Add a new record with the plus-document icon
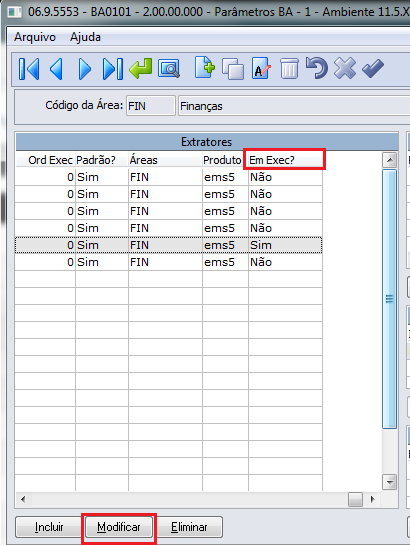The height and width of the screenshot is (545, 410). [204, 67]
